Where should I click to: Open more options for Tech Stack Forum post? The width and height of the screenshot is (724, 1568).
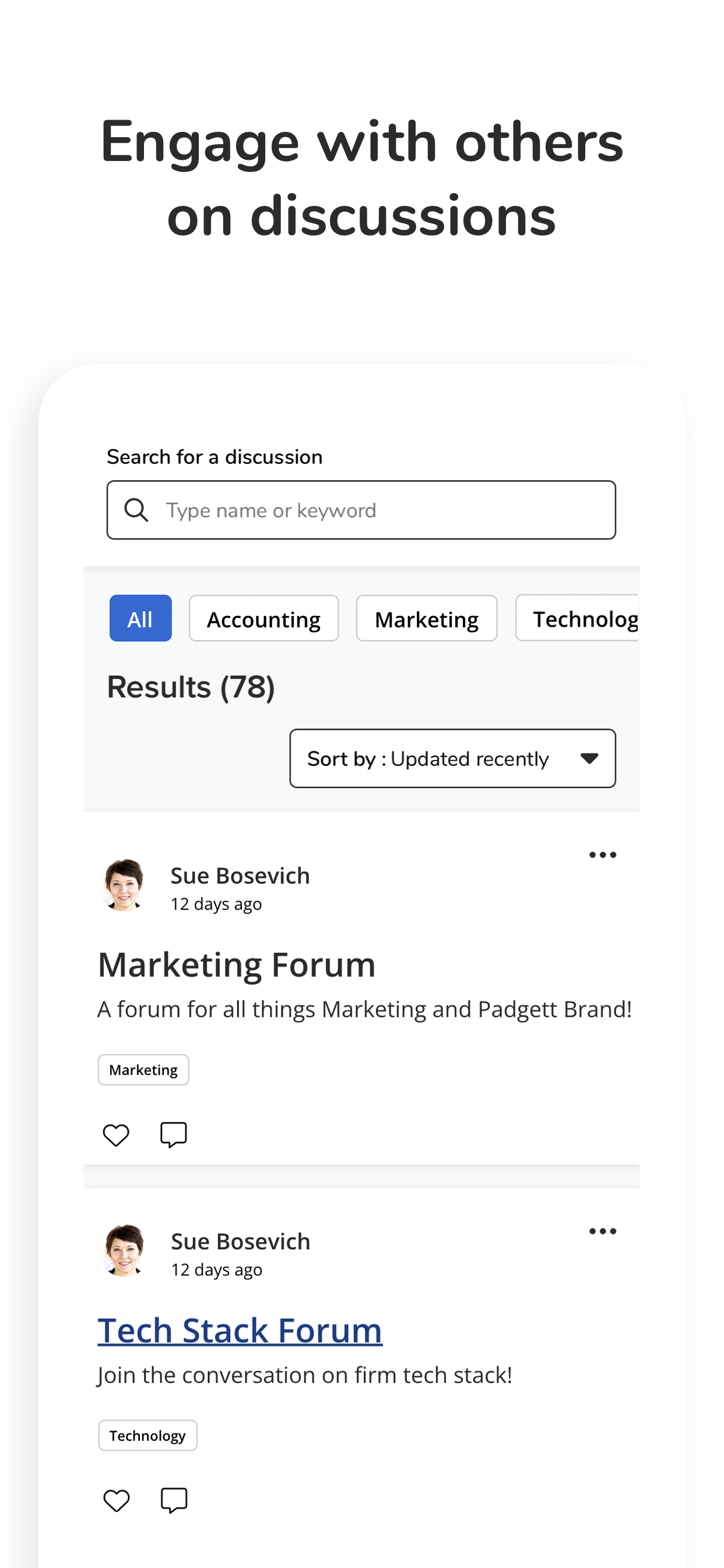point(602,1231)
